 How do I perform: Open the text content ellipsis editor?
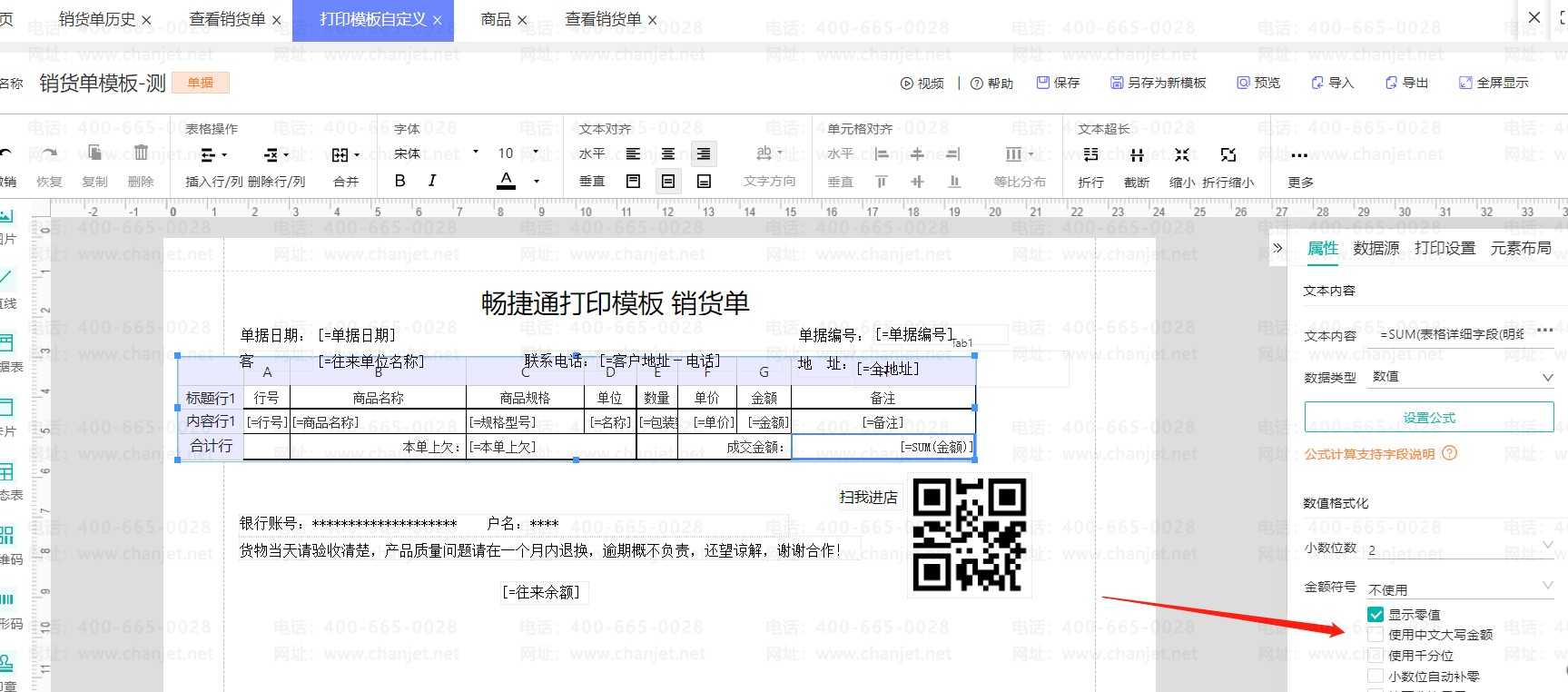pos(1544,331)
